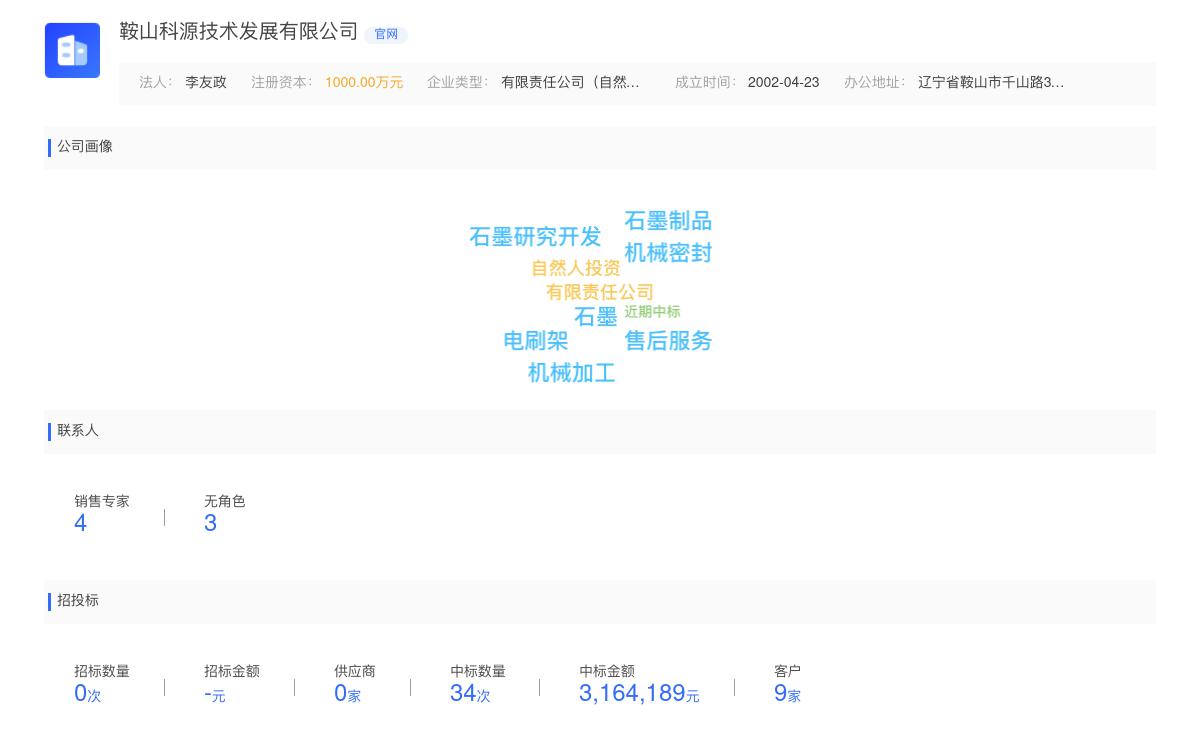Click the 法人 field label
This screenshot has width=1200, height=752.
(x=156, y=83)
